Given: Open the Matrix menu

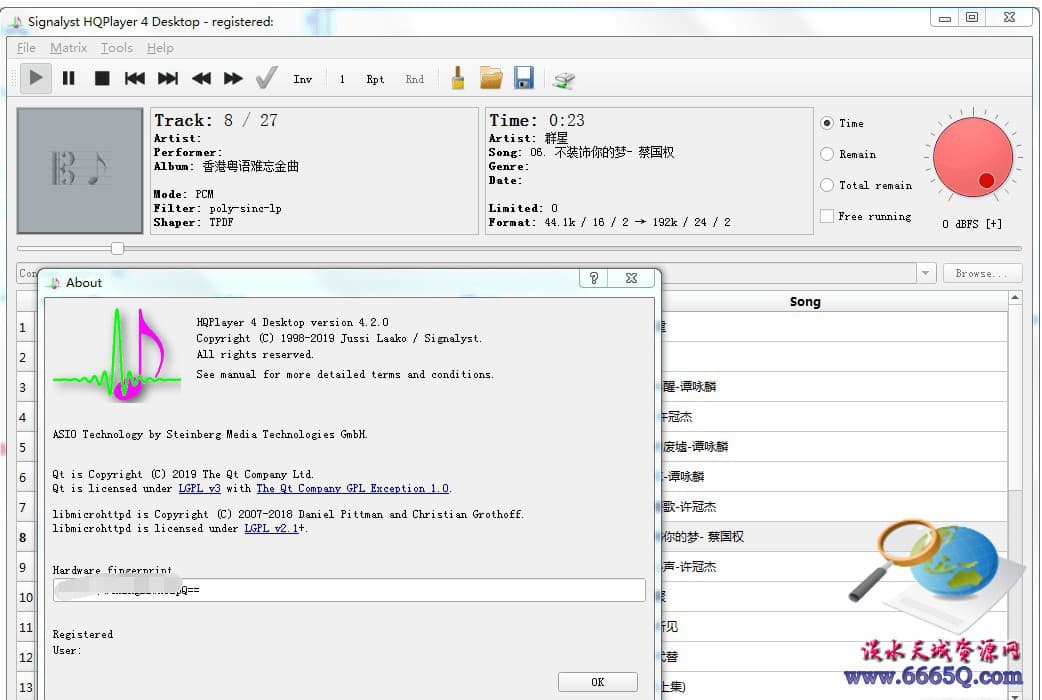Looking at the screenshot, I should coord(68,48).
